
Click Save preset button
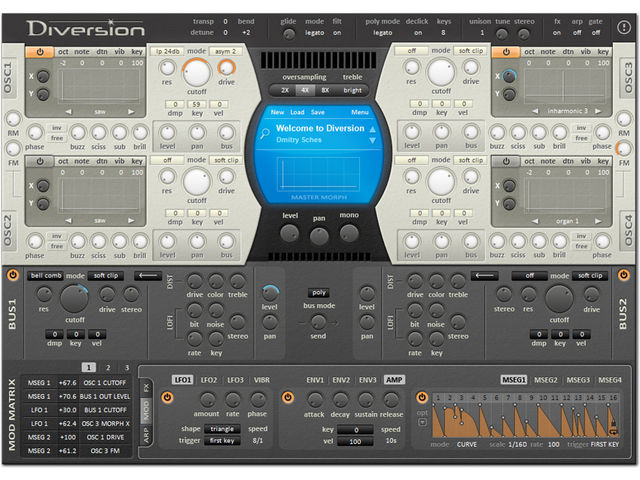(x=318, y=112)
